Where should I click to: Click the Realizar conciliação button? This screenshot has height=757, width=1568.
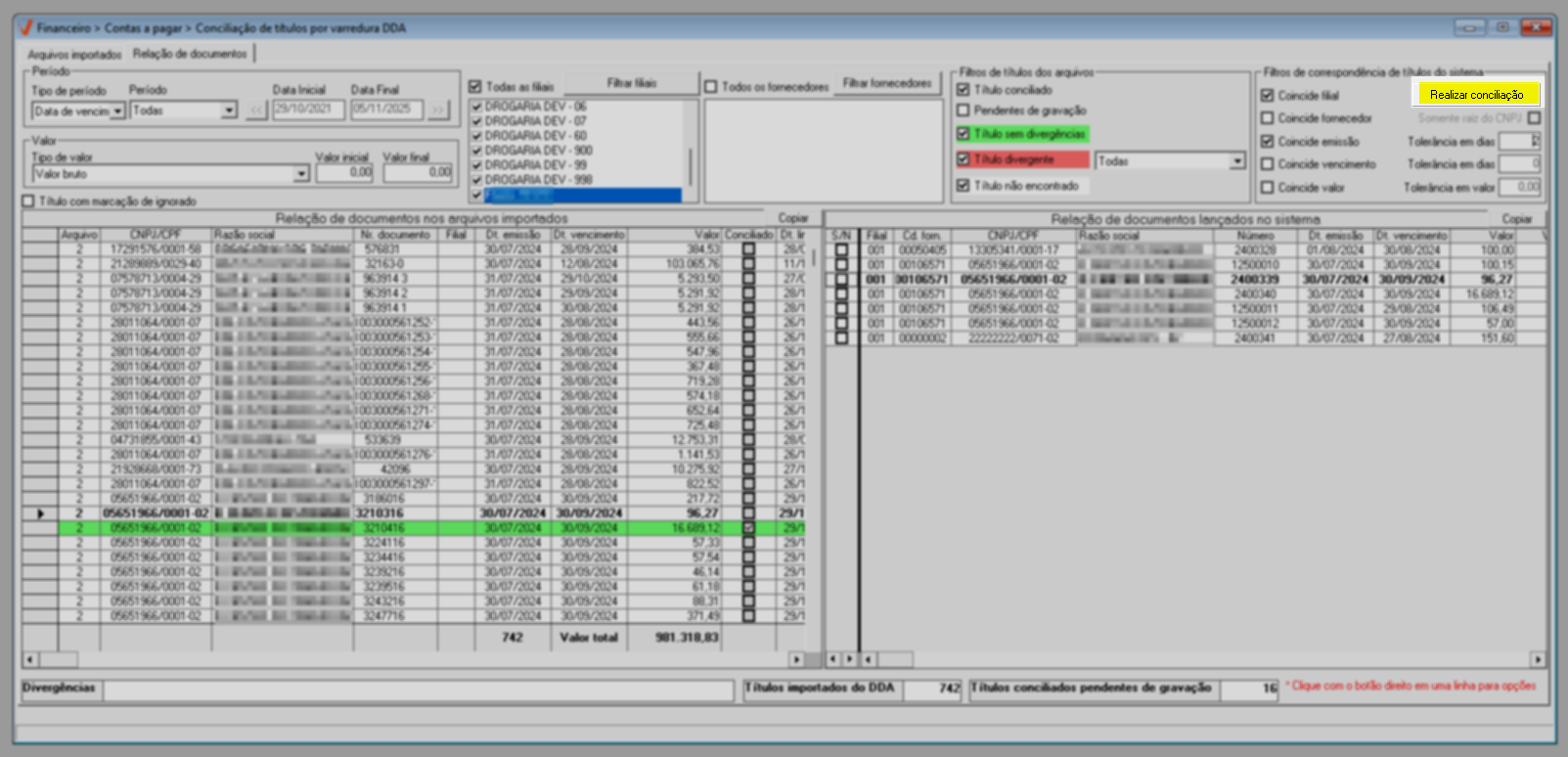coord(1476,95)
